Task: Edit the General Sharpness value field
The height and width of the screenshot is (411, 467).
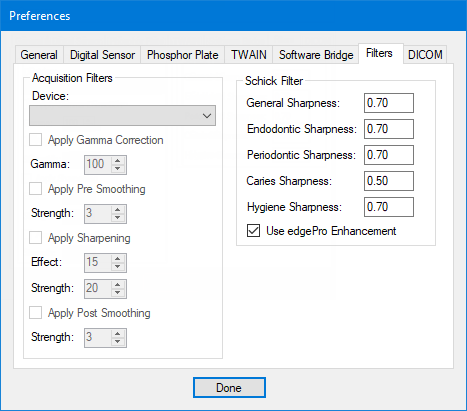Action: pos(389,103)
